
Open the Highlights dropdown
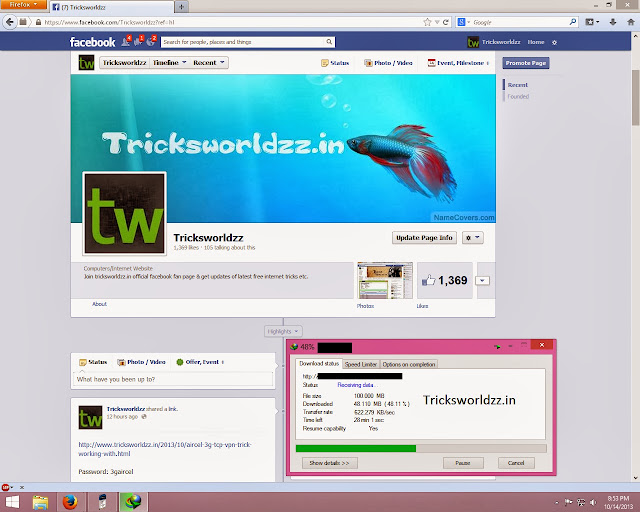point(283,331)
